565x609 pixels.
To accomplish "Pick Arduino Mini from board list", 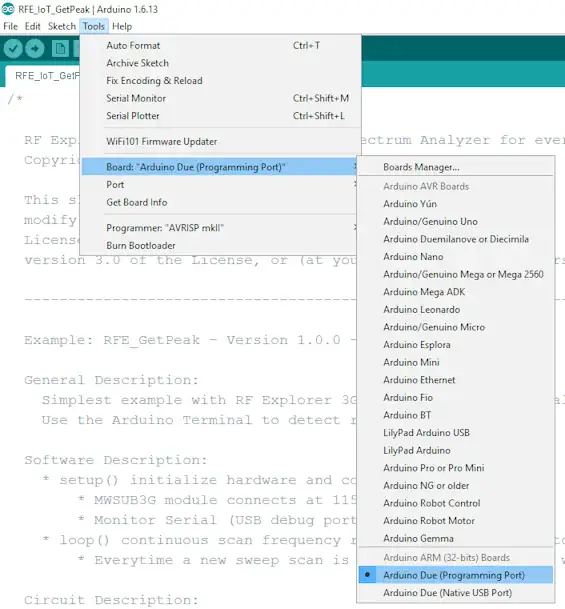I will (x=456, y=362).
